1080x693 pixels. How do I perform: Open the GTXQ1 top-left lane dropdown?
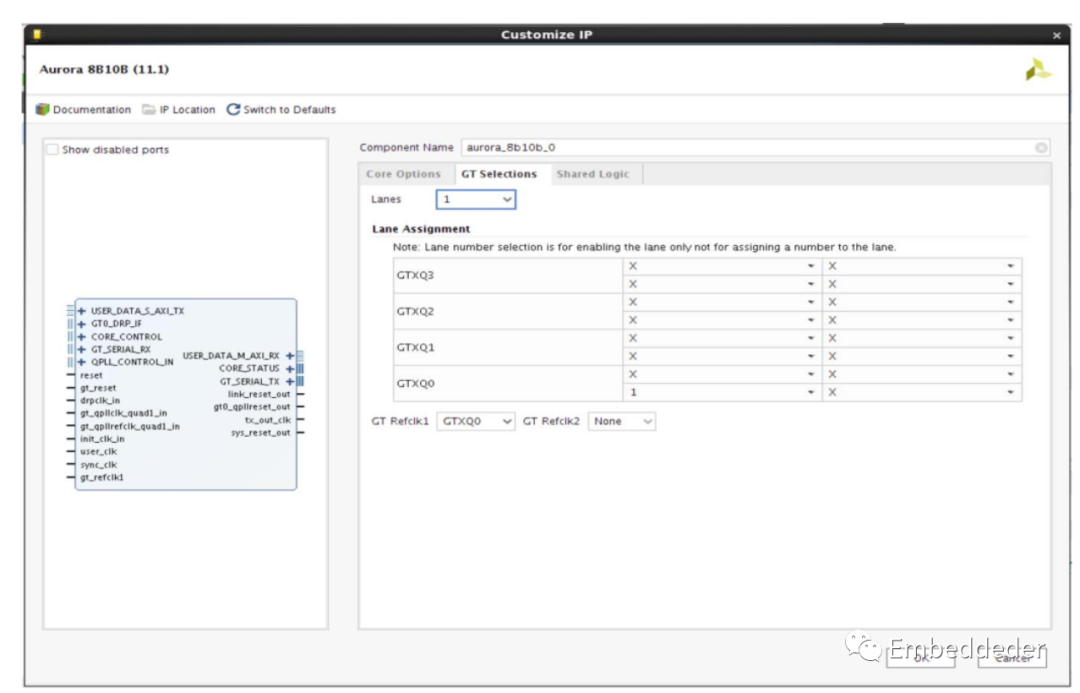(x=723, y=338)
